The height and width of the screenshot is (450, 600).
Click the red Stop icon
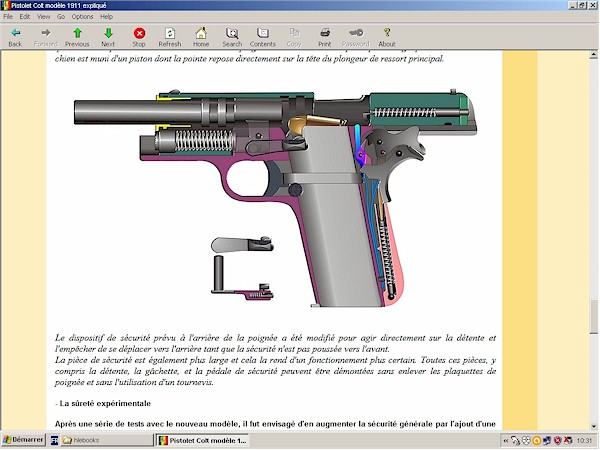(139, 33)
